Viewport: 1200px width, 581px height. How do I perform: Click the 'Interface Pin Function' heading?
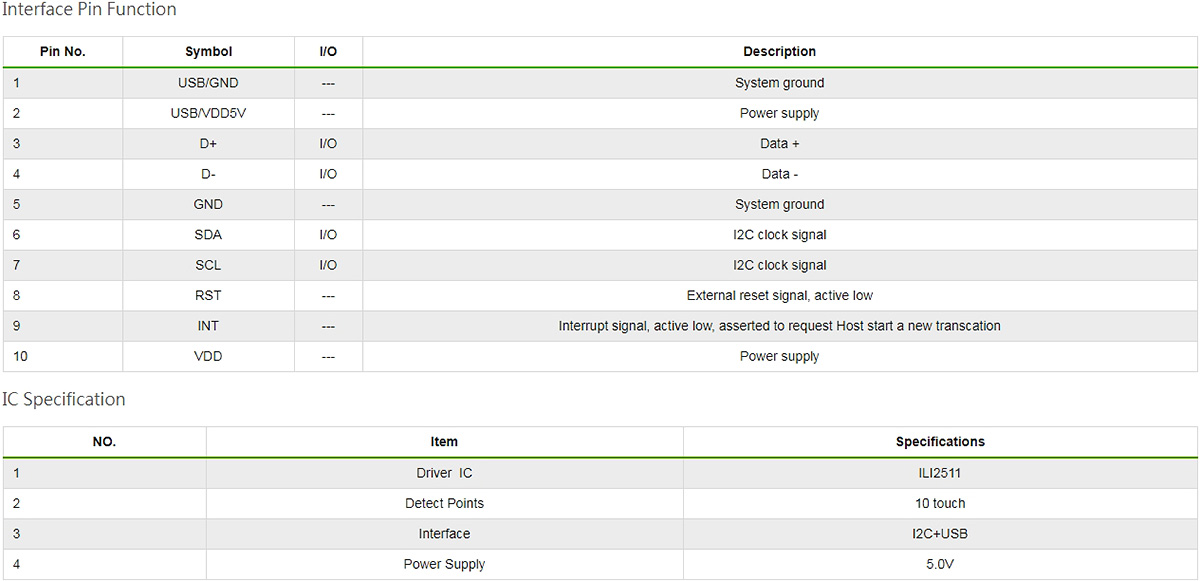coord(89,10)
